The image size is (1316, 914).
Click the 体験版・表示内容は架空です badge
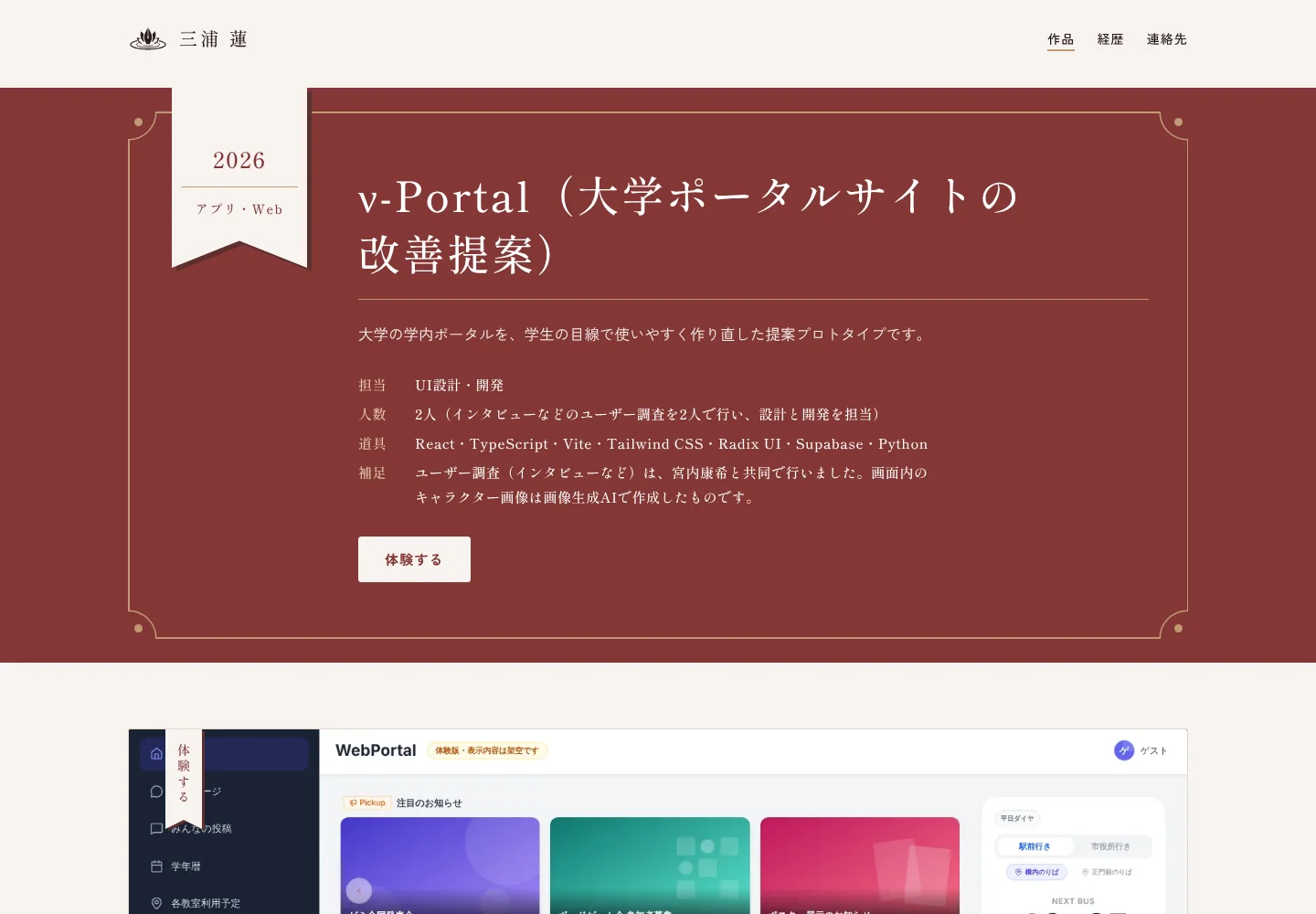[487, 751]
